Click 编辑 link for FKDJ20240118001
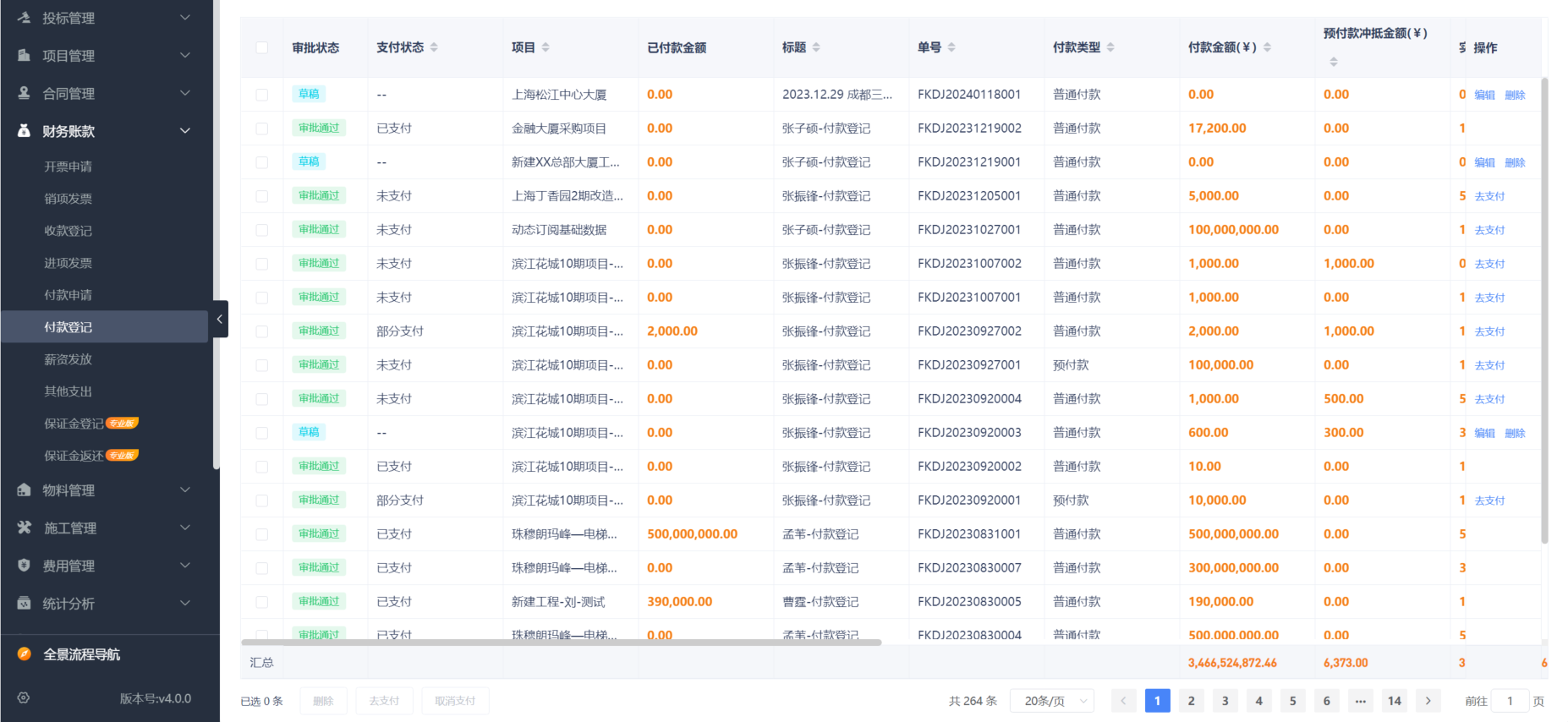1568x722 pixels. [1484, 95]
